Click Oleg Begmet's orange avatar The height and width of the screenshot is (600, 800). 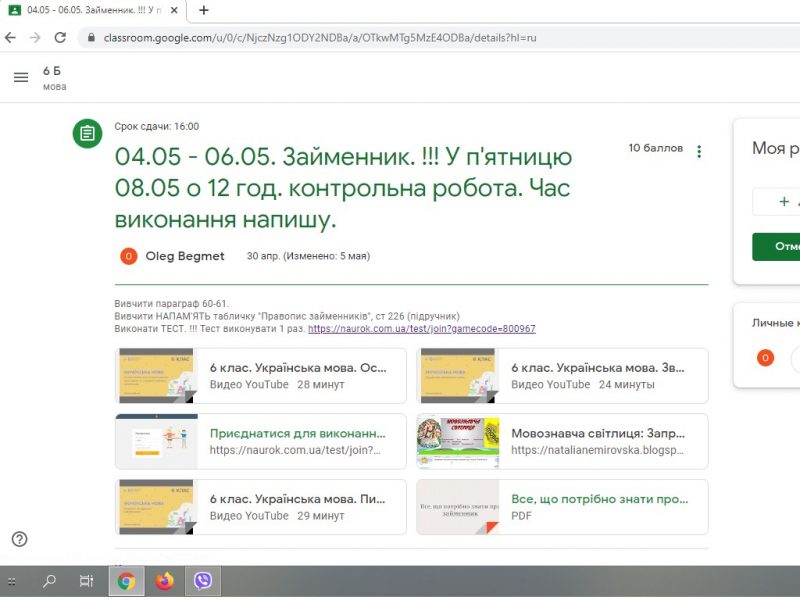(128, 256)
